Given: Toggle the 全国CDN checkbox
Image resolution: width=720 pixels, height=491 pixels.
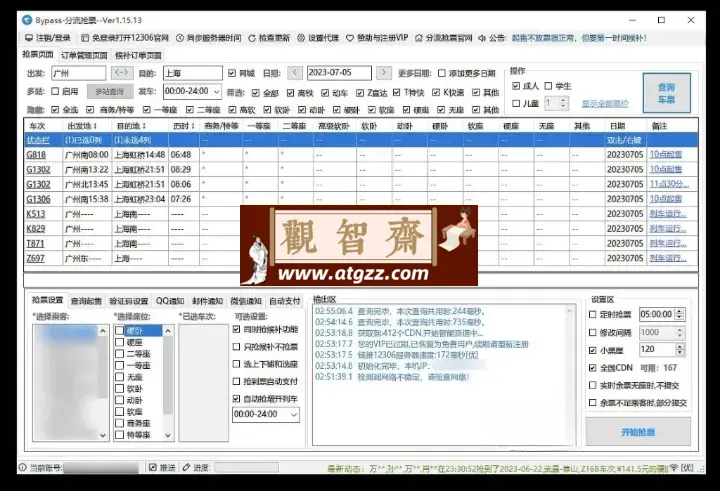Looking at the screenshot, I should (x=593, y=368).
